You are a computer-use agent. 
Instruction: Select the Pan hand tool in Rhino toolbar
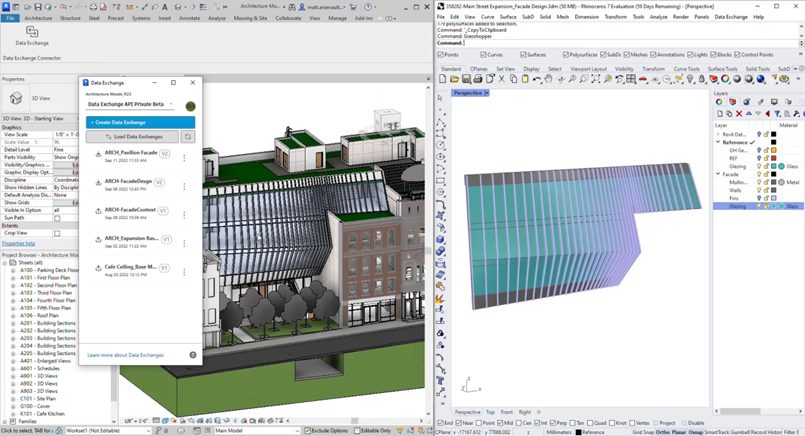click(549, 79)
